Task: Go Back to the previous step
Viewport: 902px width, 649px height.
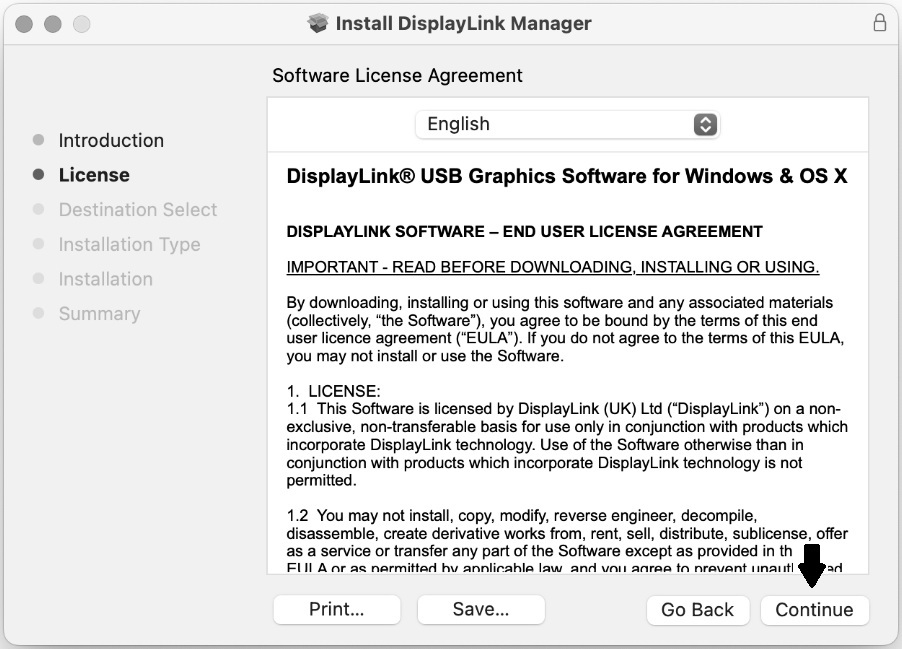Action: (x=697, y=609)
